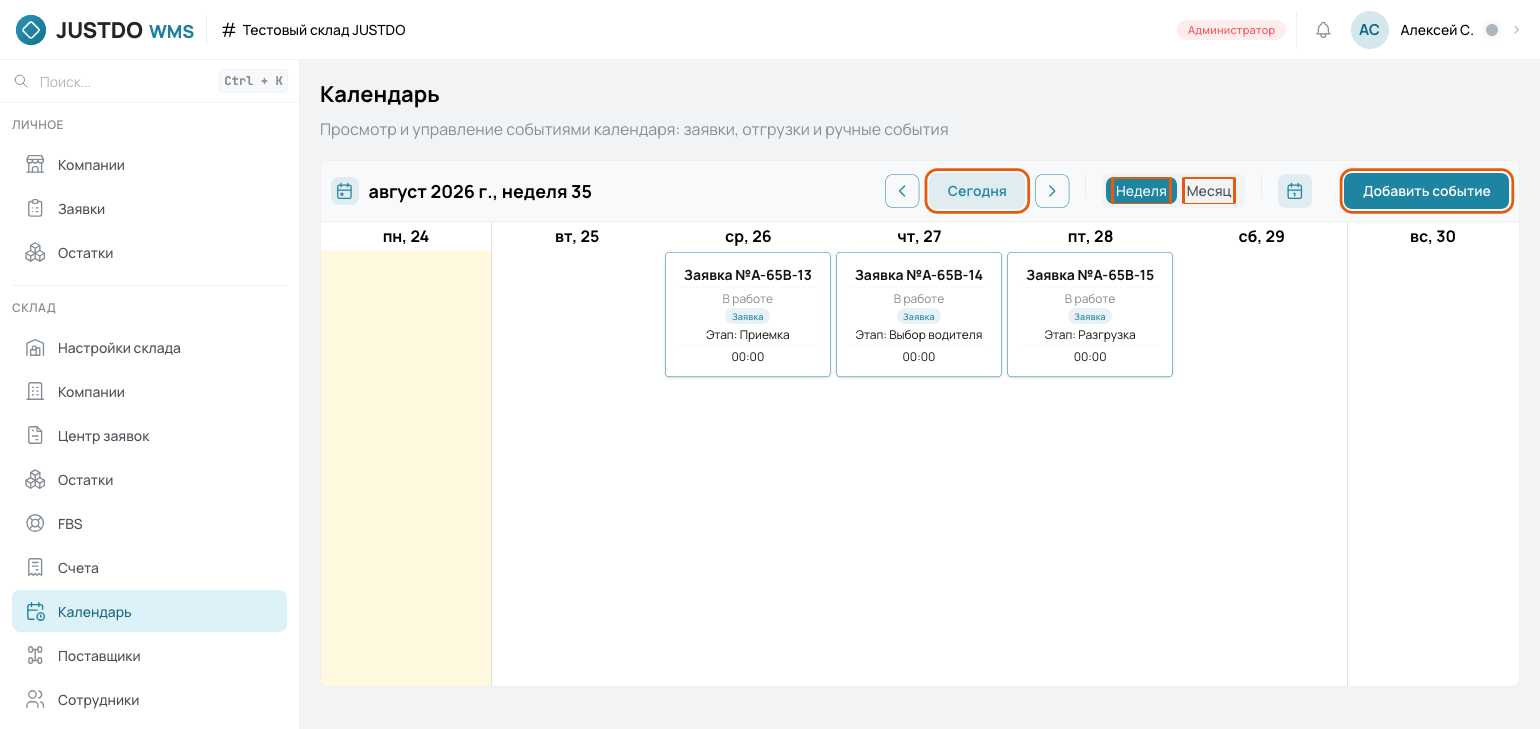Open the date picker icon right of Месяц
1540x729 pixels.
1295,191
